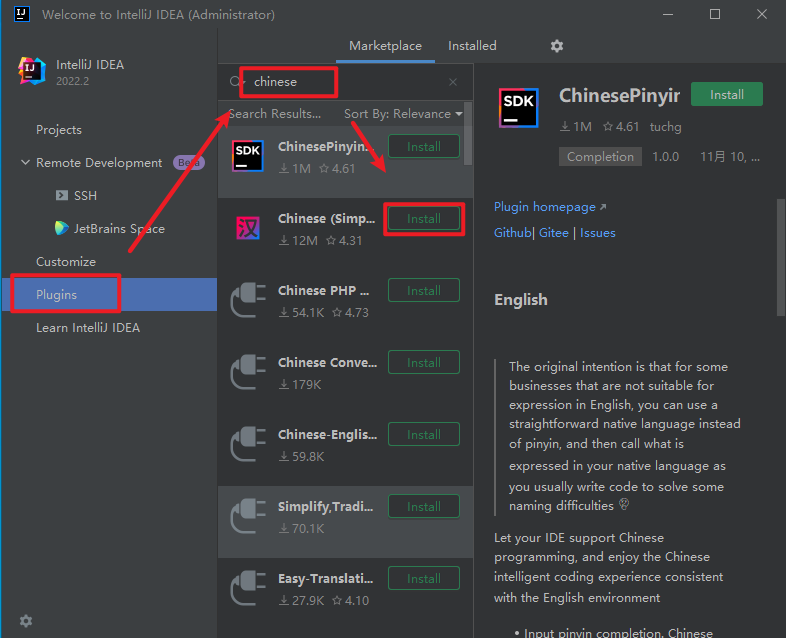Click the Simplify,Traditional plugin plug icon
Screen dimensions: 786x638
pyautogui.click(x=248, y=516)
